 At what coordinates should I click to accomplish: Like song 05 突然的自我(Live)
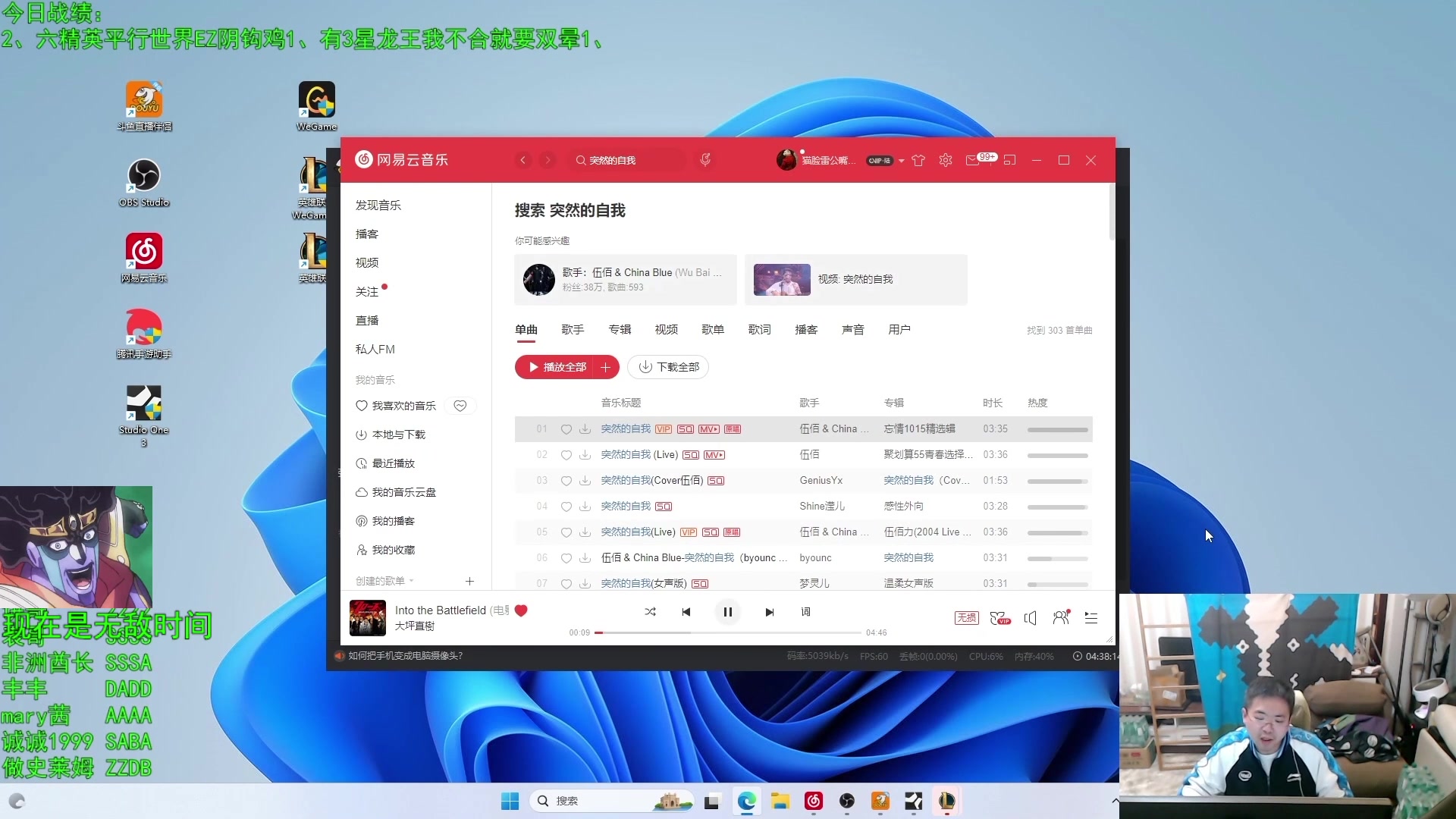[x=566, y=532]
